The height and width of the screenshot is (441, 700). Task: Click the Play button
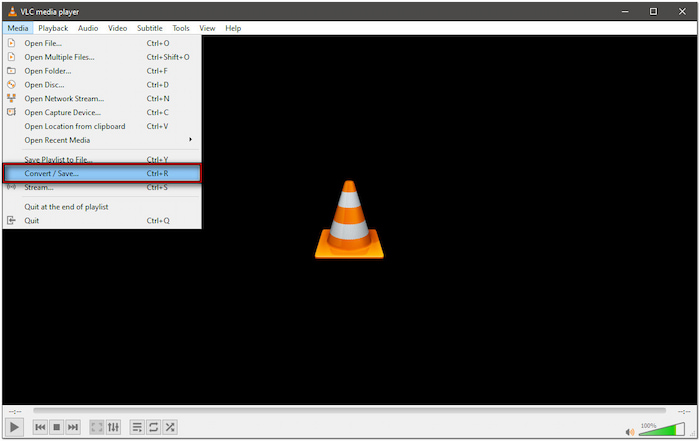[15, 427]
